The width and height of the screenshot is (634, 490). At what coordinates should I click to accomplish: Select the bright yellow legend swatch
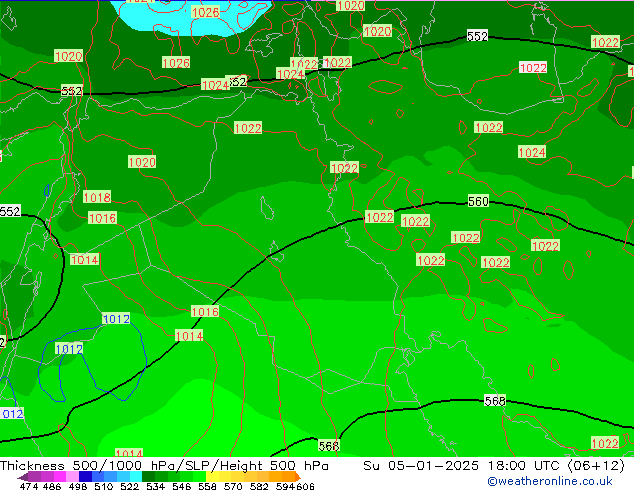coord(212,476)
